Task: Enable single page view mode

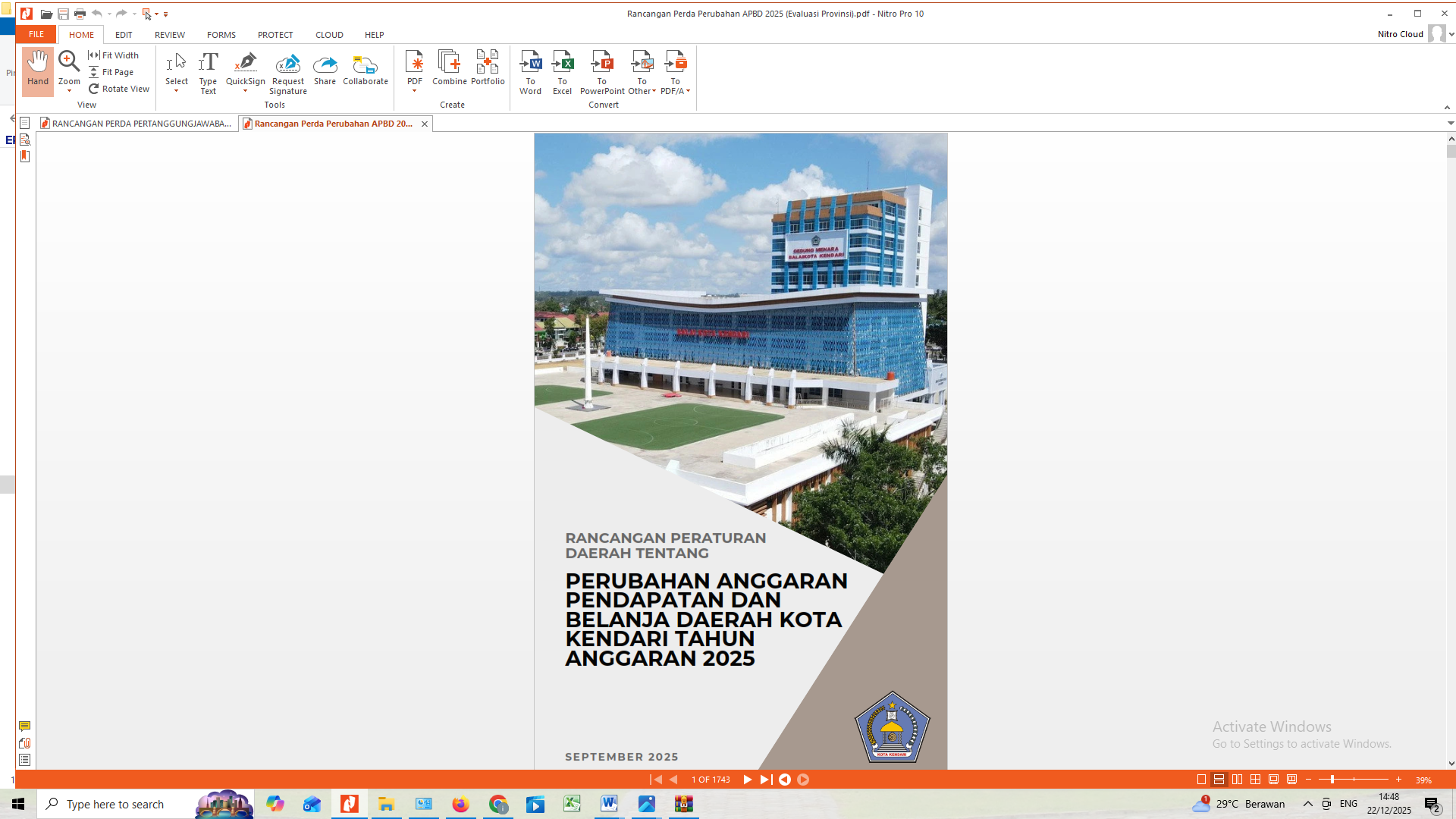Action: 1201,780
